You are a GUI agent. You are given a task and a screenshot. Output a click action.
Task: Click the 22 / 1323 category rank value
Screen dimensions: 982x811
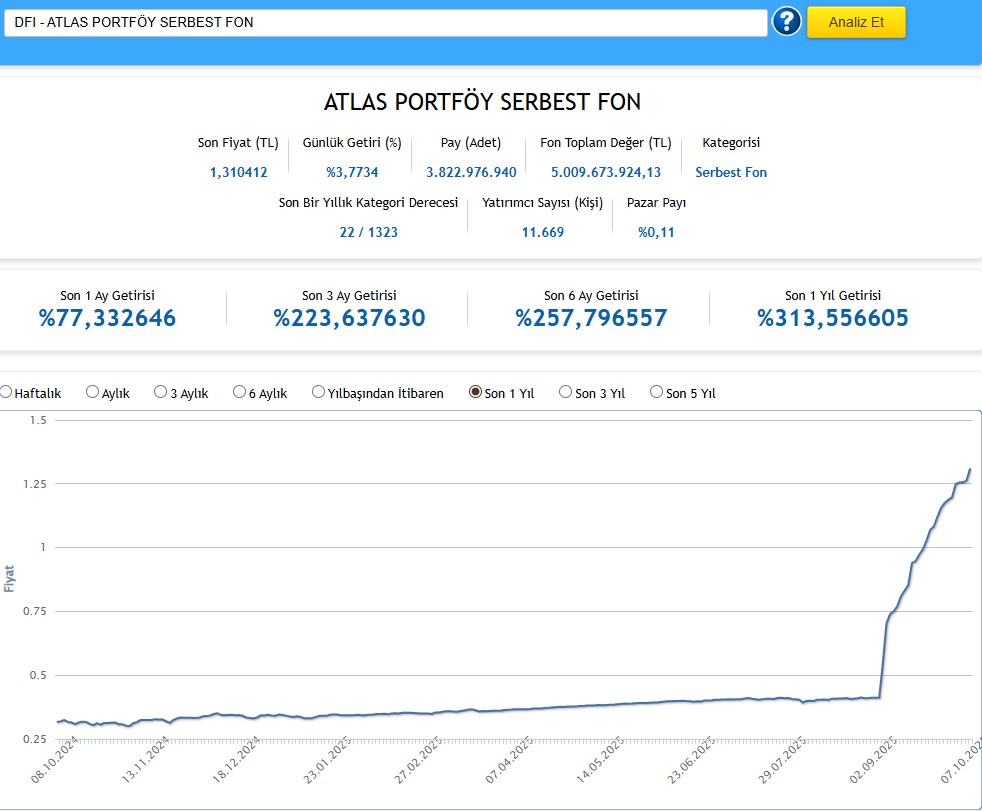(368, 232)
